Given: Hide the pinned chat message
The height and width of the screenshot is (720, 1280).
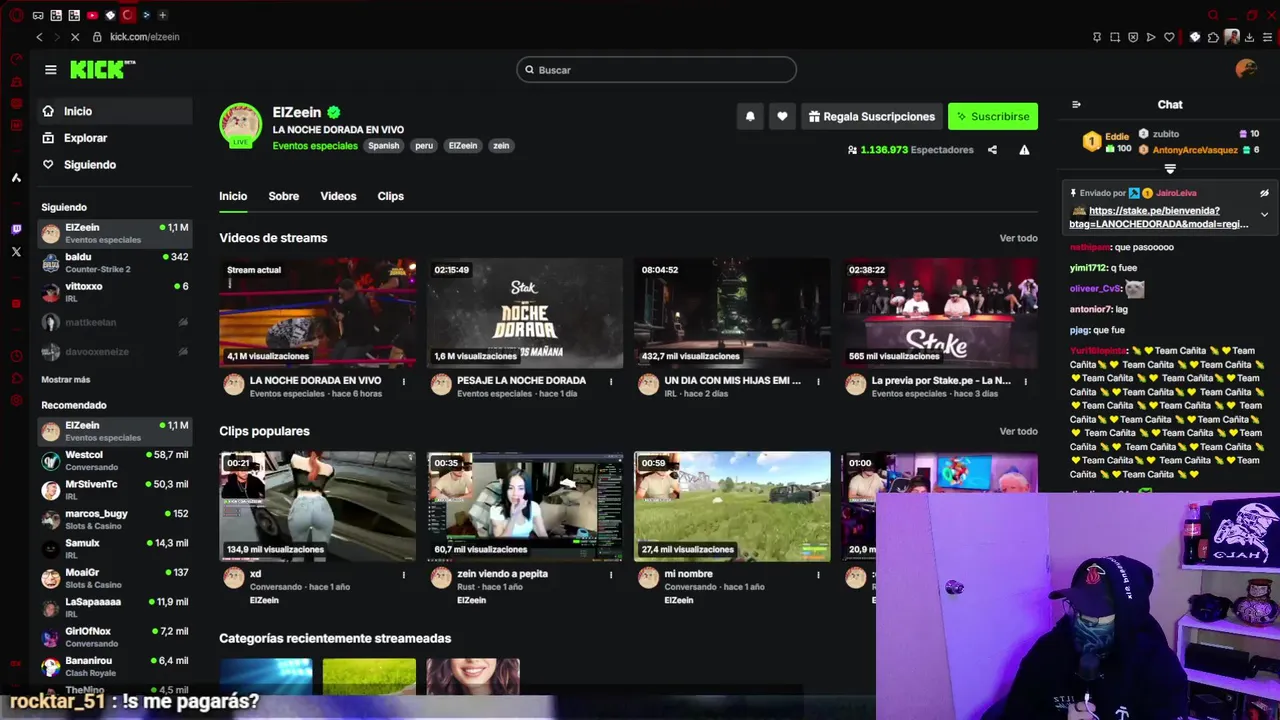Looking at the screenshot, I should point(1264,193).
